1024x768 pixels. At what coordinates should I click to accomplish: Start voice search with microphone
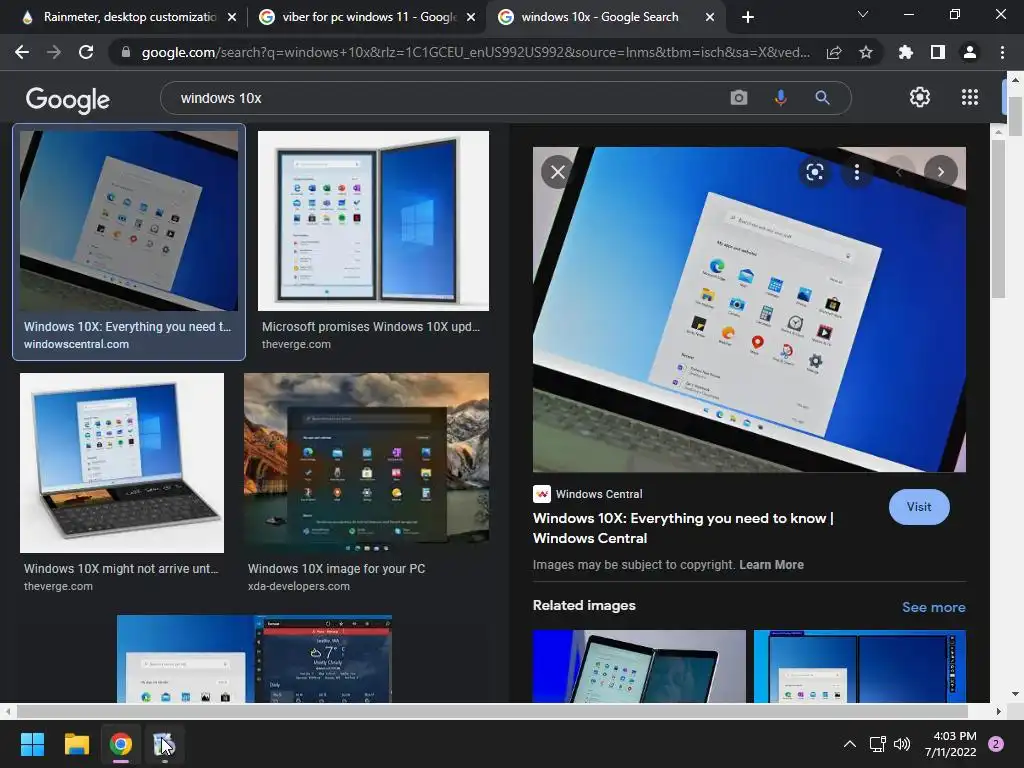tap(780, 98)
